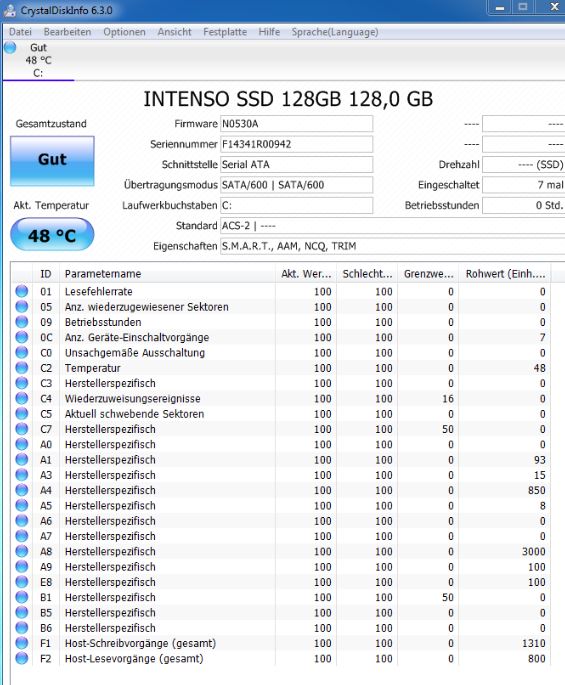
Task: Click status orb for Wiederzuweisungsereignisse row
Action: [21, 398]
